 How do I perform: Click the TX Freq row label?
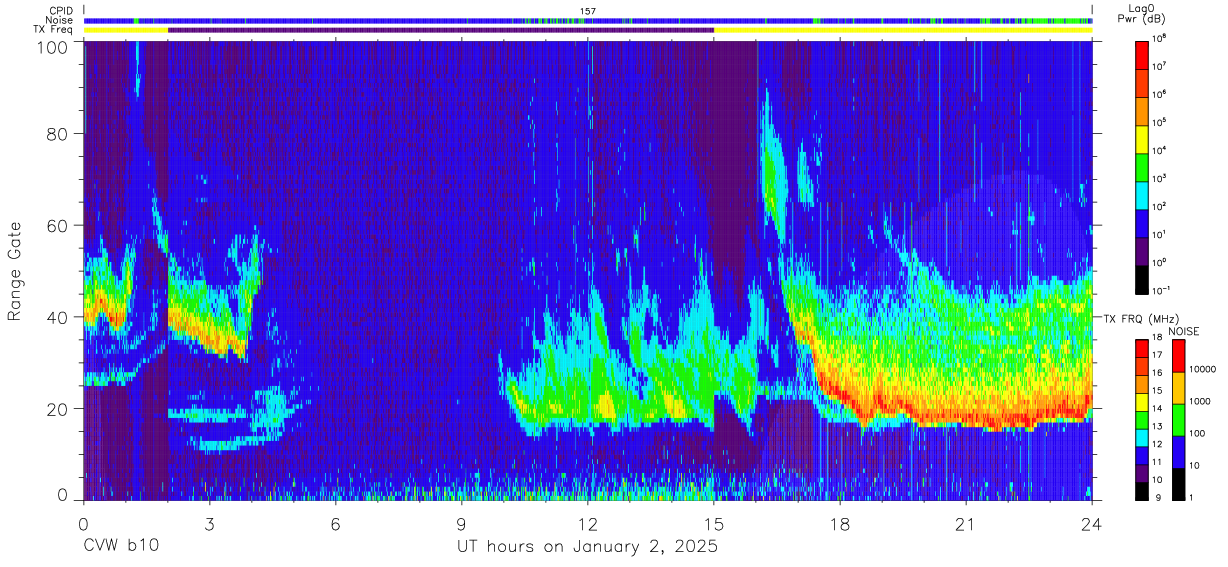pos(52,30)
